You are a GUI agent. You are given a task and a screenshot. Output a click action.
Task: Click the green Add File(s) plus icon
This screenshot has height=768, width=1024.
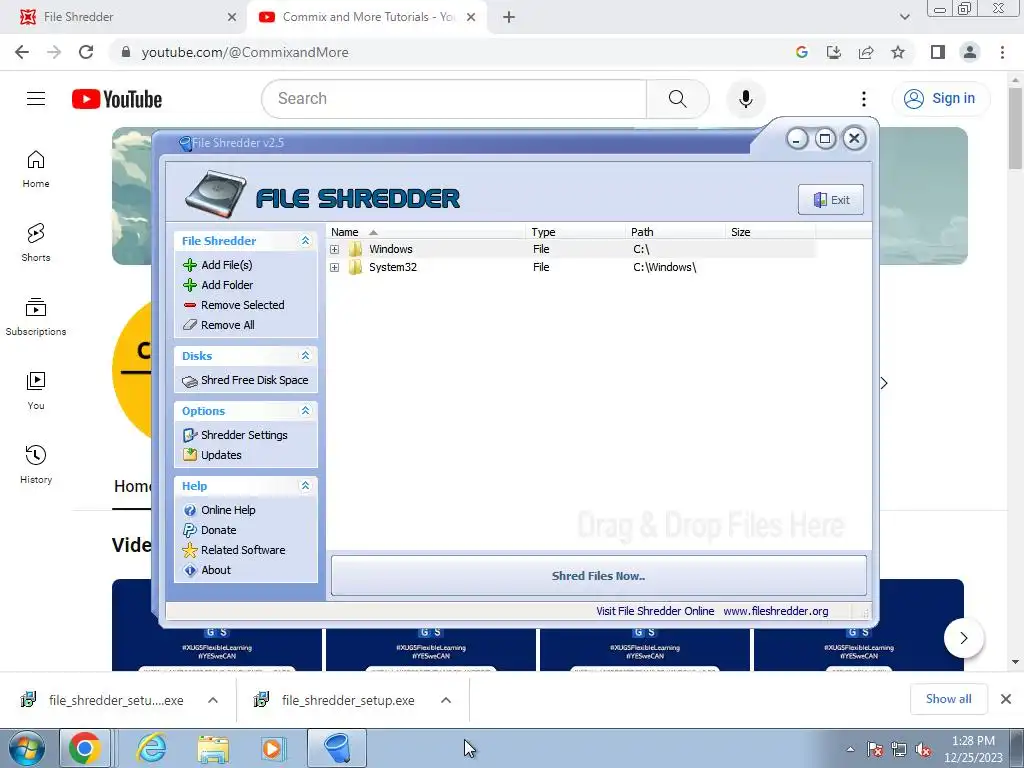[190, 265]
